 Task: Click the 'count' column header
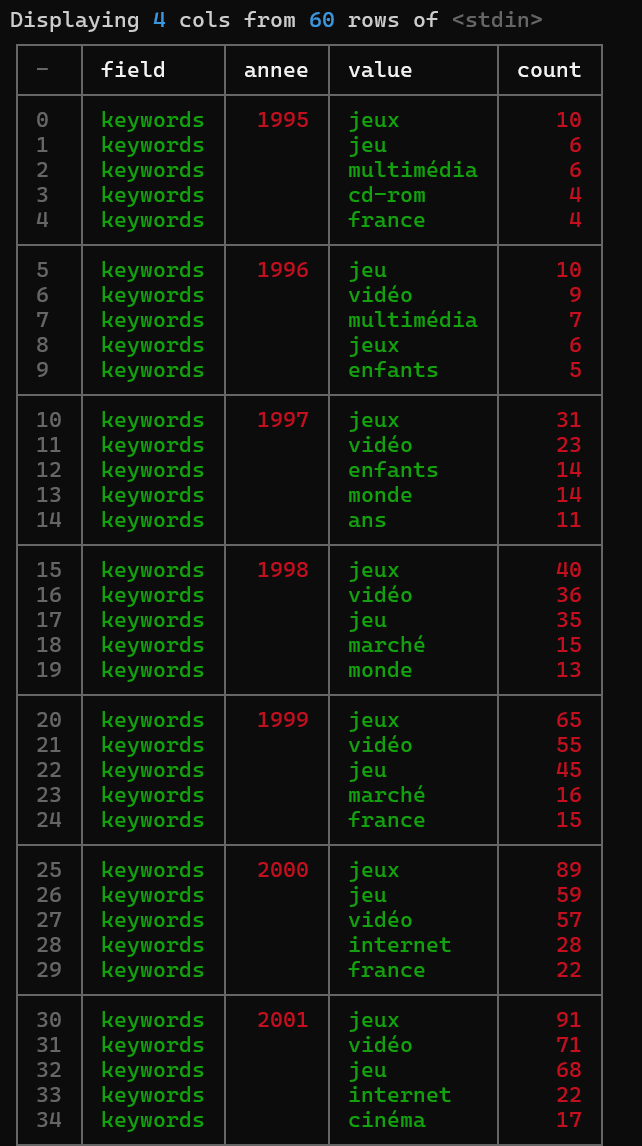click(x=549, y=70)
